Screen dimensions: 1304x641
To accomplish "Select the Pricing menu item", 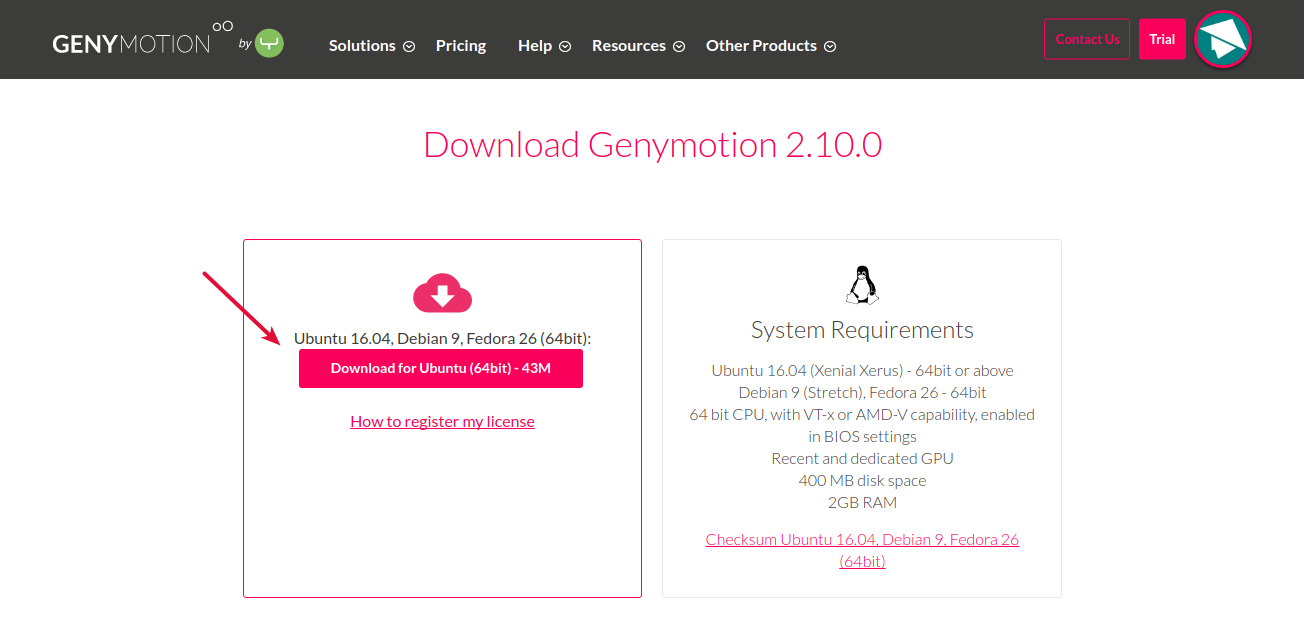I will (x=460, y=45).
